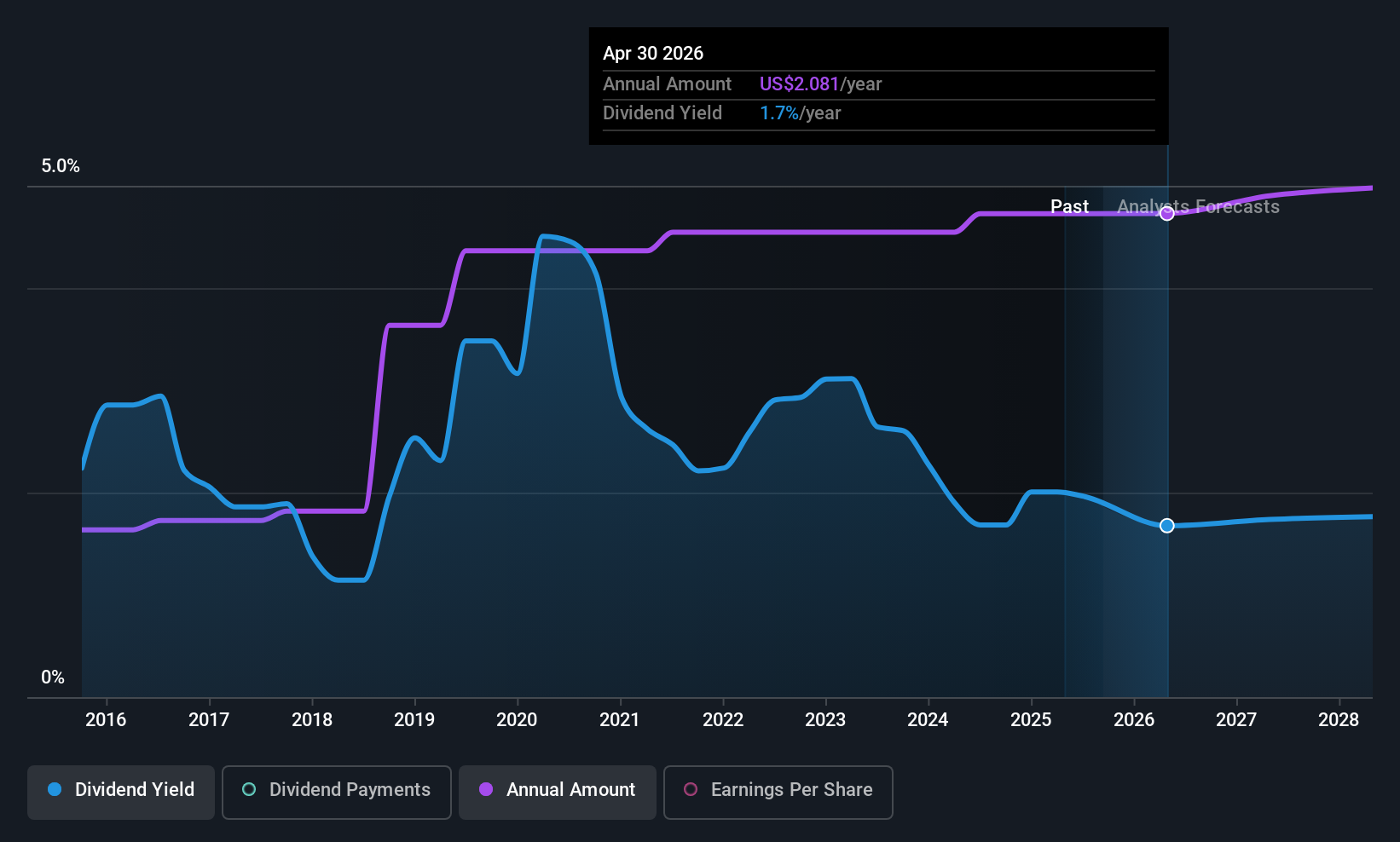Click the Annual Amount tooltip row label

click(x=667, y=84)
